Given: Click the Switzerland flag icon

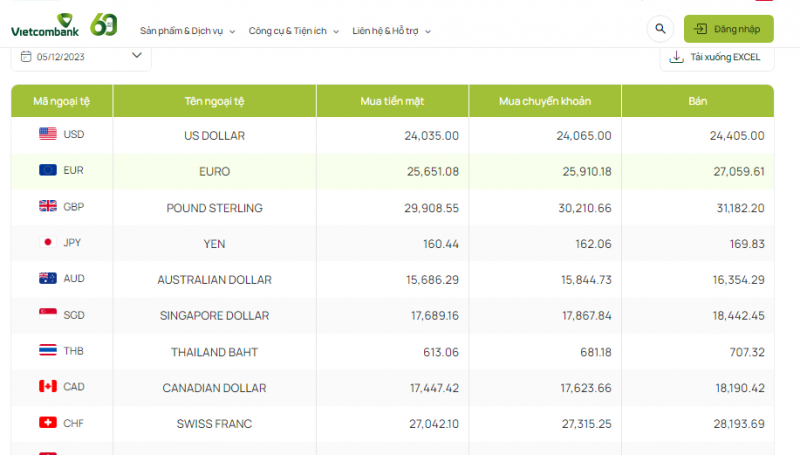Looking at the screenshot, I should click(48, 423).
